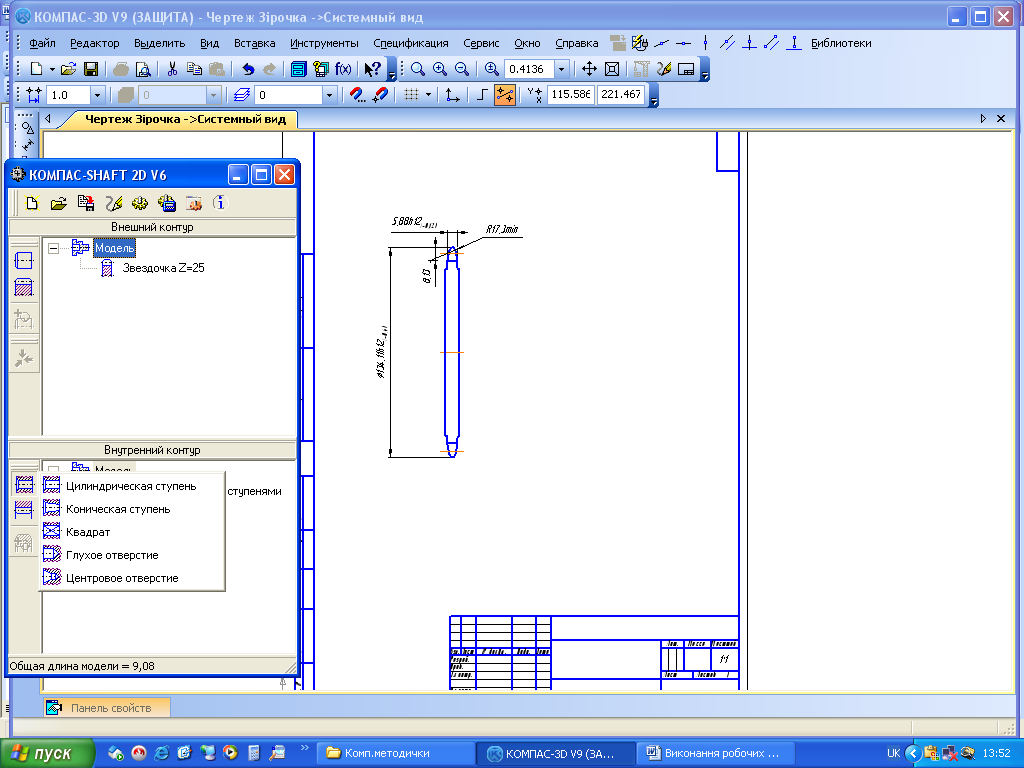Image resolution: width=1024 pixels, height=768 pixels.
Task: Open the view scale 1.0 dropdown
Action: 97,95
